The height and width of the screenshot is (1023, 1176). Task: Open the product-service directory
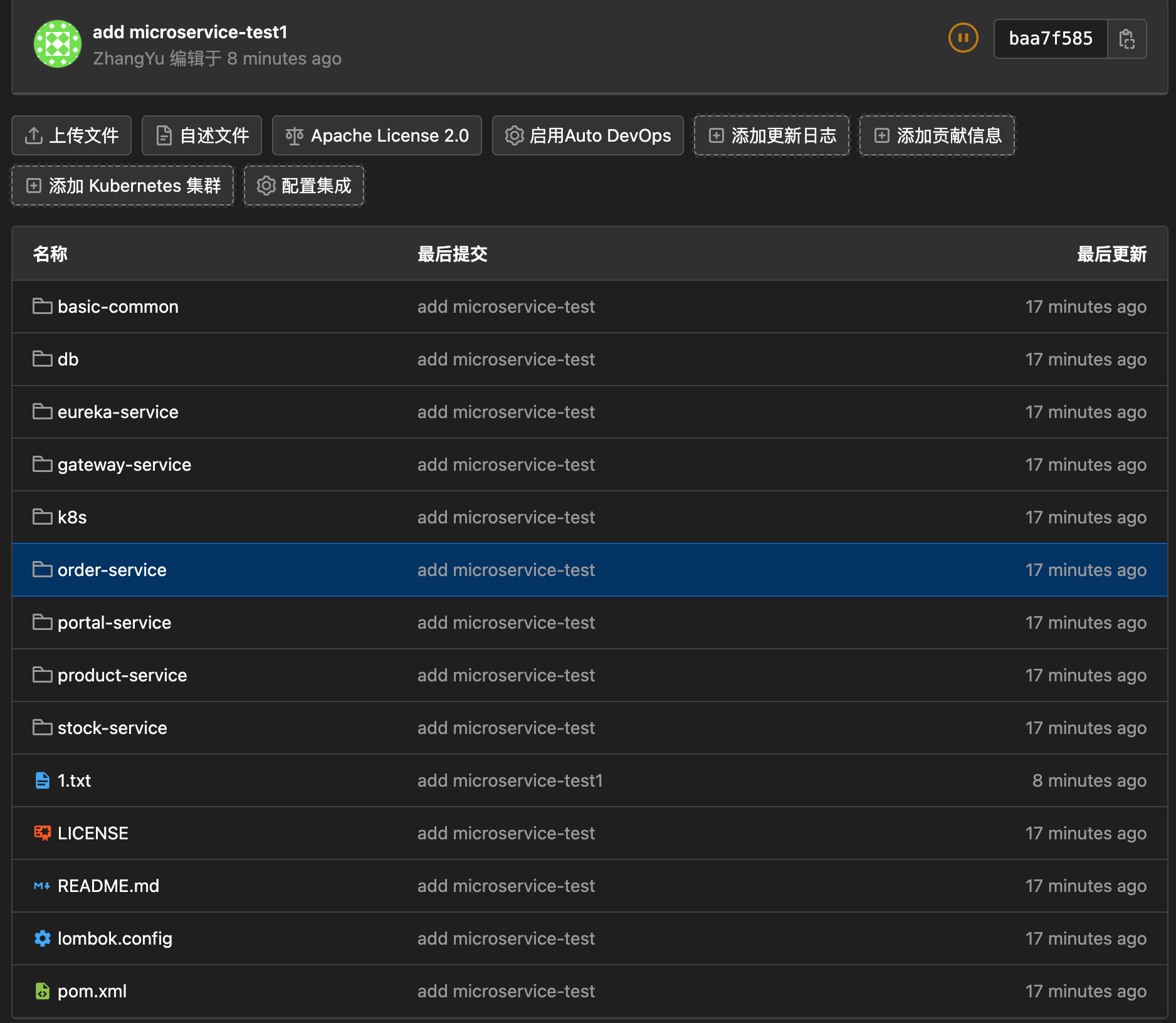122,675
